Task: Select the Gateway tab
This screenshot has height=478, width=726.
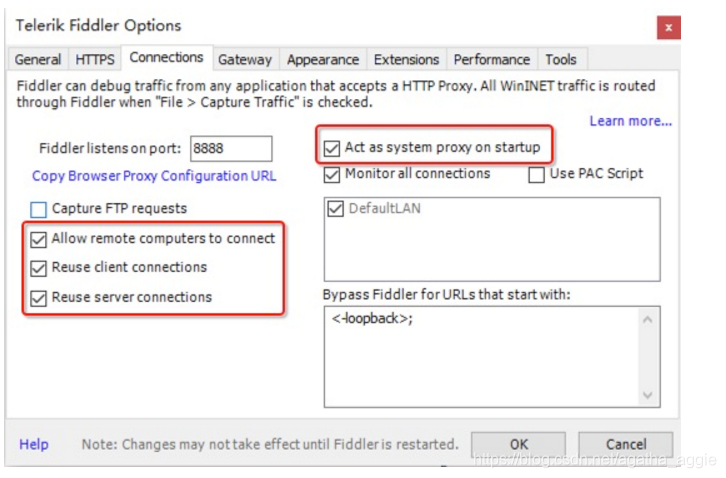Action: click(245, 59)
